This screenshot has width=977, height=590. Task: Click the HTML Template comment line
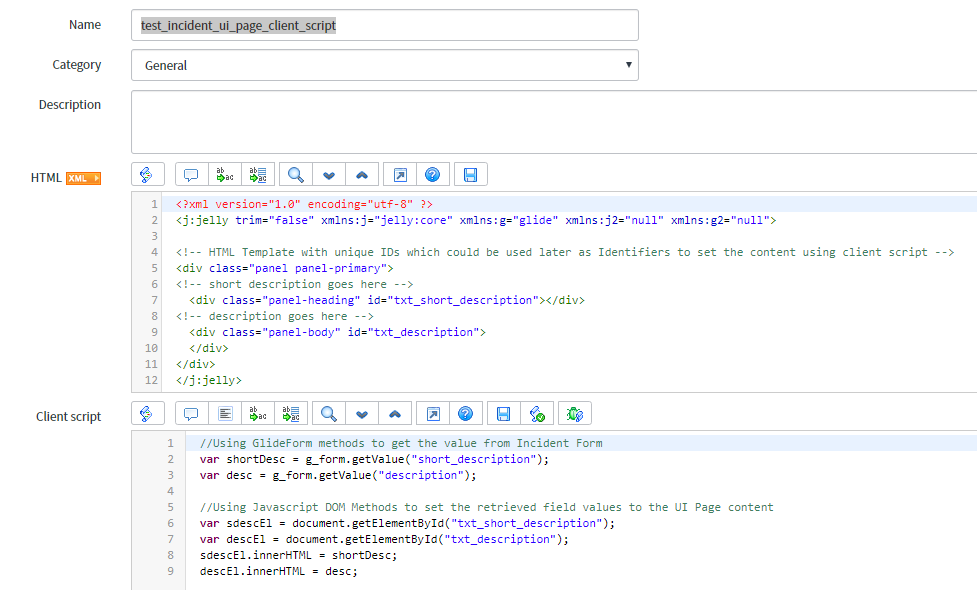pyautogui.click(x=565, y=252)
